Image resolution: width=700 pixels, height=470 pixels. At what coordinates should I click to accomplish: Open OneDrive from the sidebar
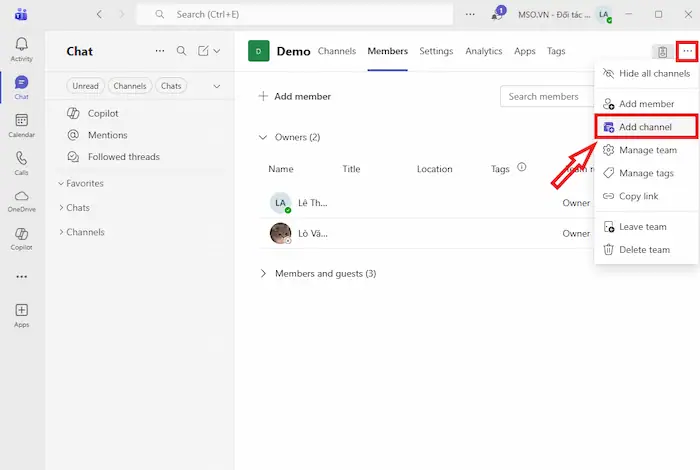point(21,199)
